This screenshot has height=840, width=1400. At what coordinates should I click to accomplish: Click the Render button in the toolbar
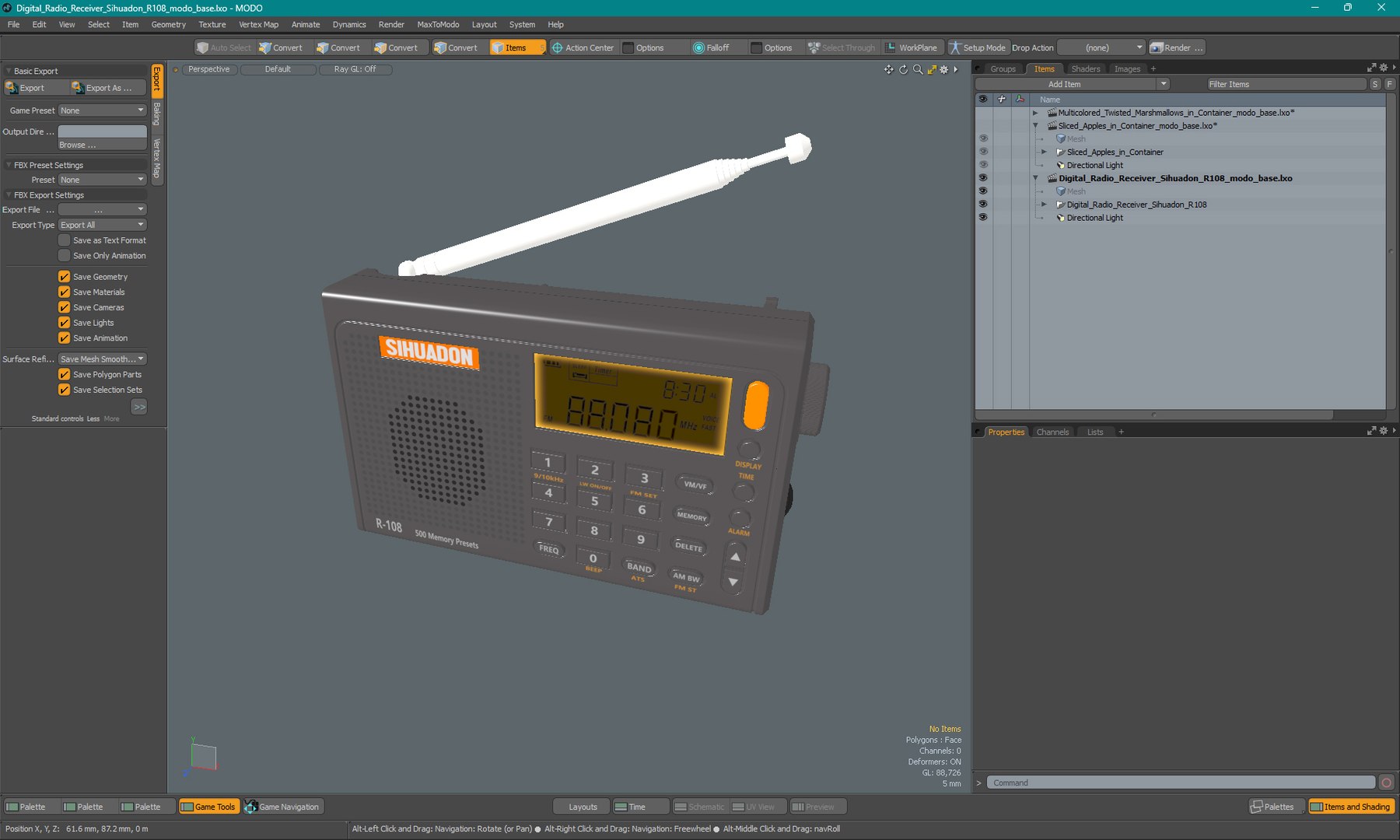tap(1176, 47)
